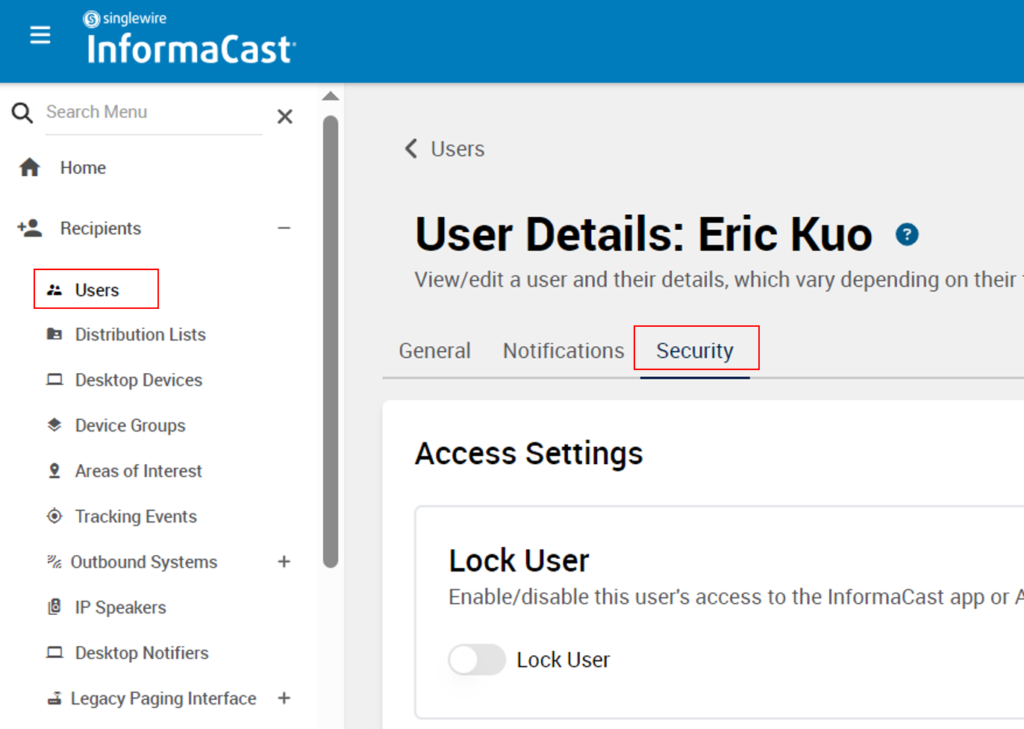Click the Outbound Systems signal icon

point(54,561)
